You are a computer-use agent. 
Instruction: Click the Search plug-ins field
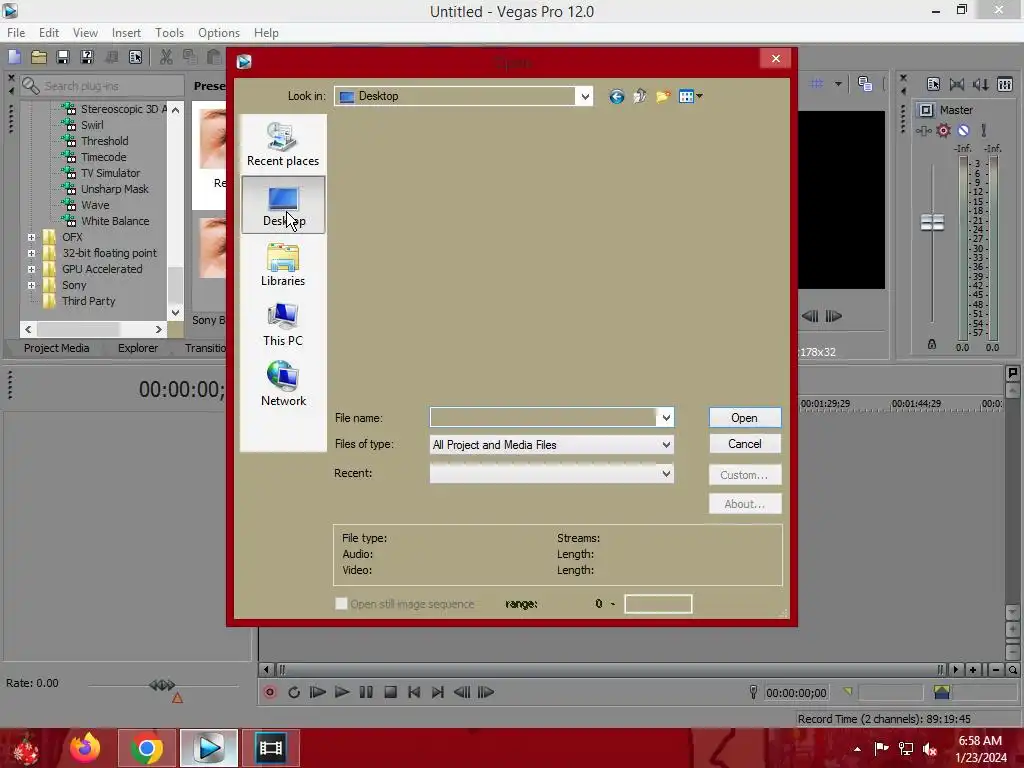tap(103, 86)
